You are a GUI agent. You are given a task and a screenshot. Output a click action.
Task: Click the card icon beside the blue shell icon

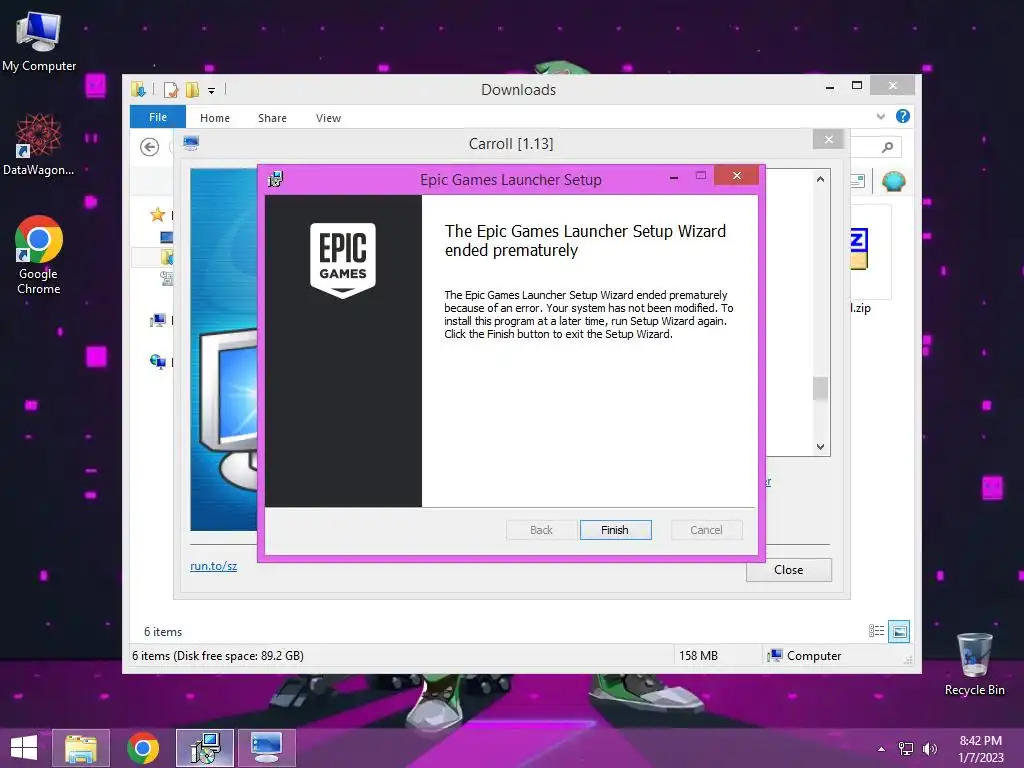pyautogui.click(x=858, y=181)
